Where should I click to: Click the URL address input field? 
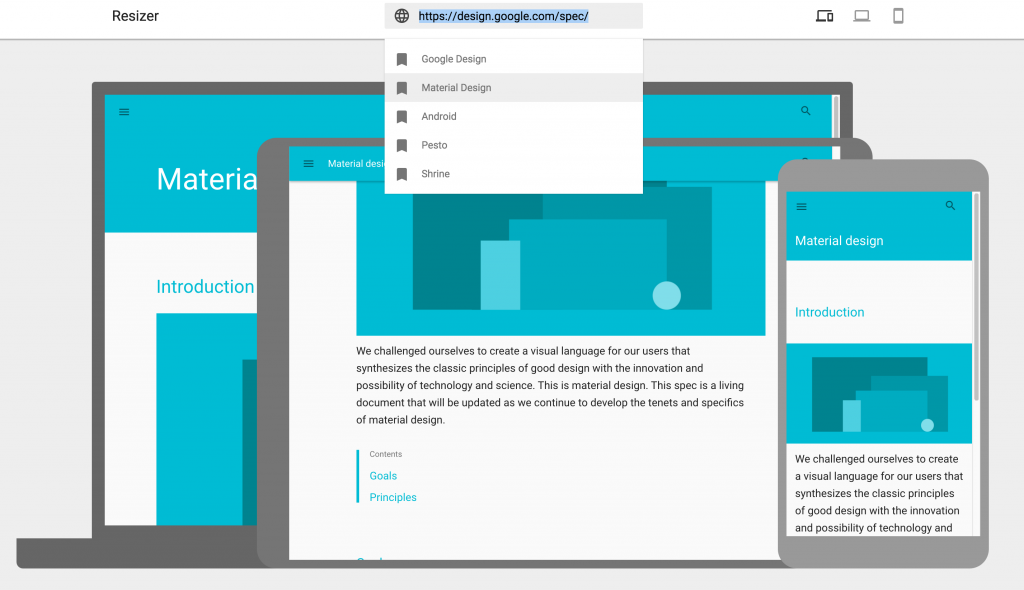[513, 16]
